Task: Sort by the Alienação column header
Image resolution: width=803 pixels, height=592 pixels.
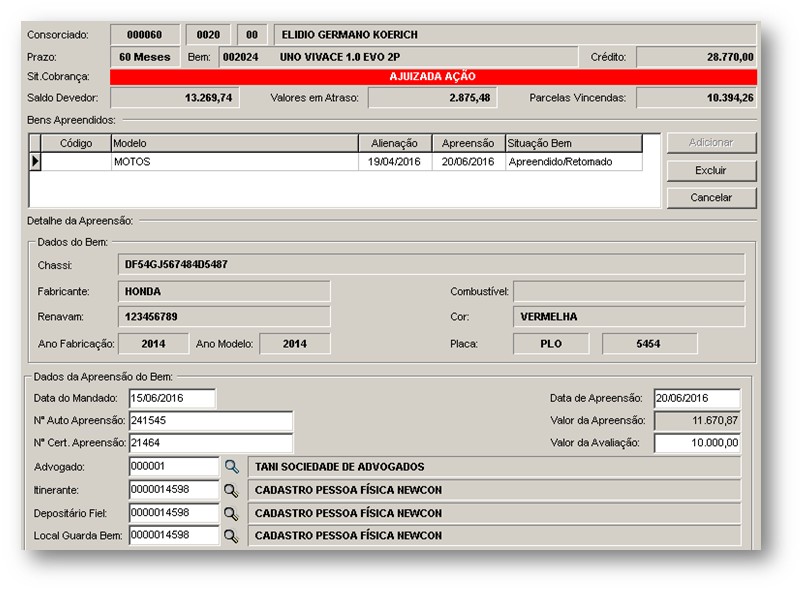Action: click(395, 143)
